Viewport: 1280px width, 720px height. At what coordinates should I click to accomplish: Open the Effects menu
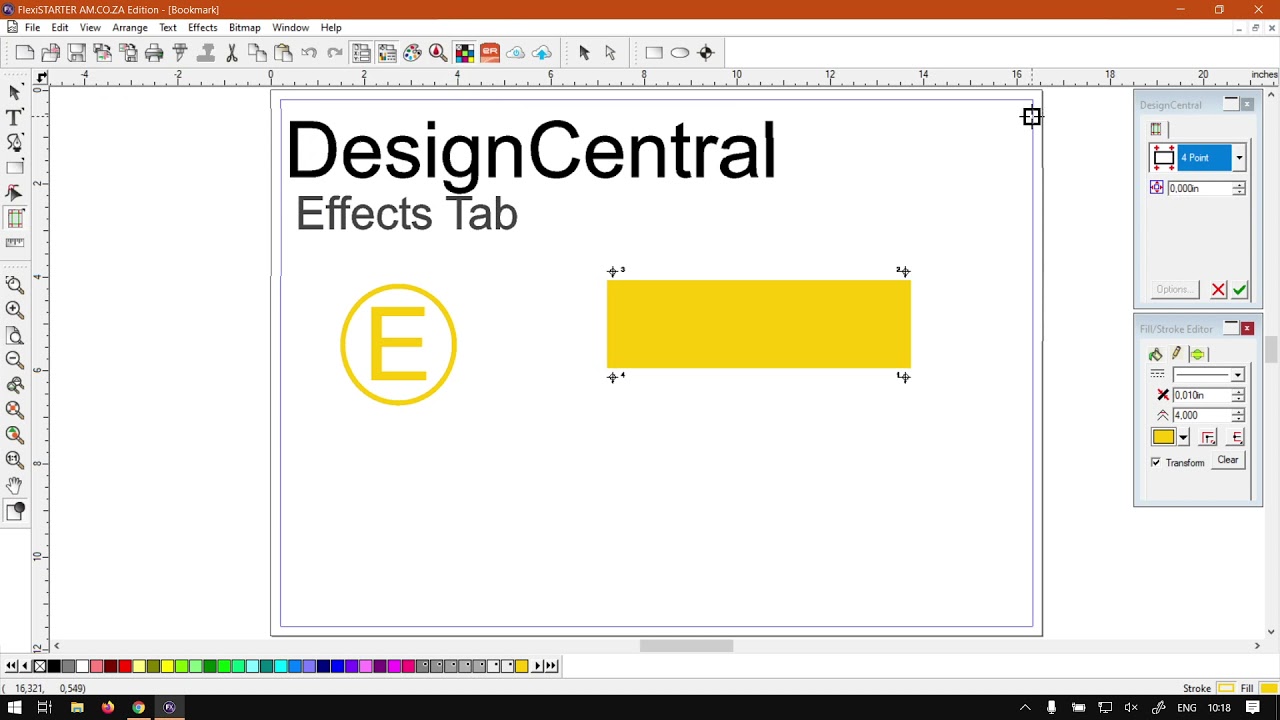click(x=202, y=27)
